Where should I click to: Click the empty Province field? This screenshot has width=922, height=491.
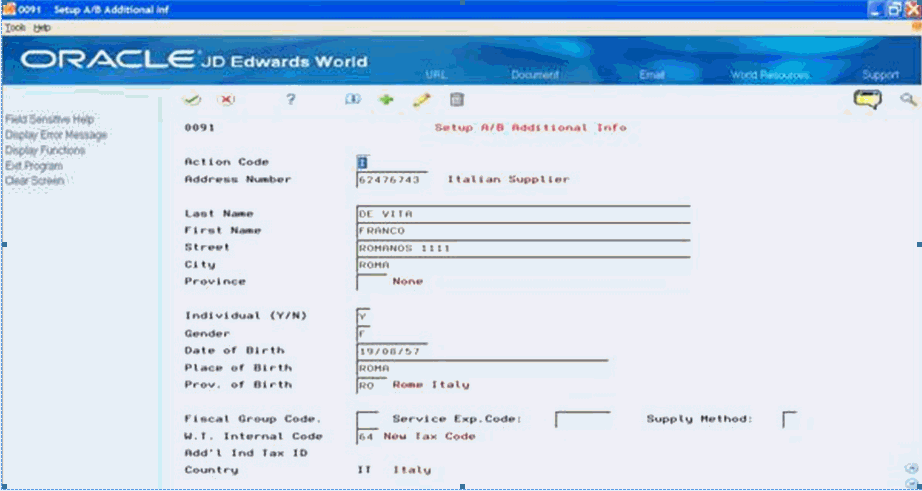[372, 282]
